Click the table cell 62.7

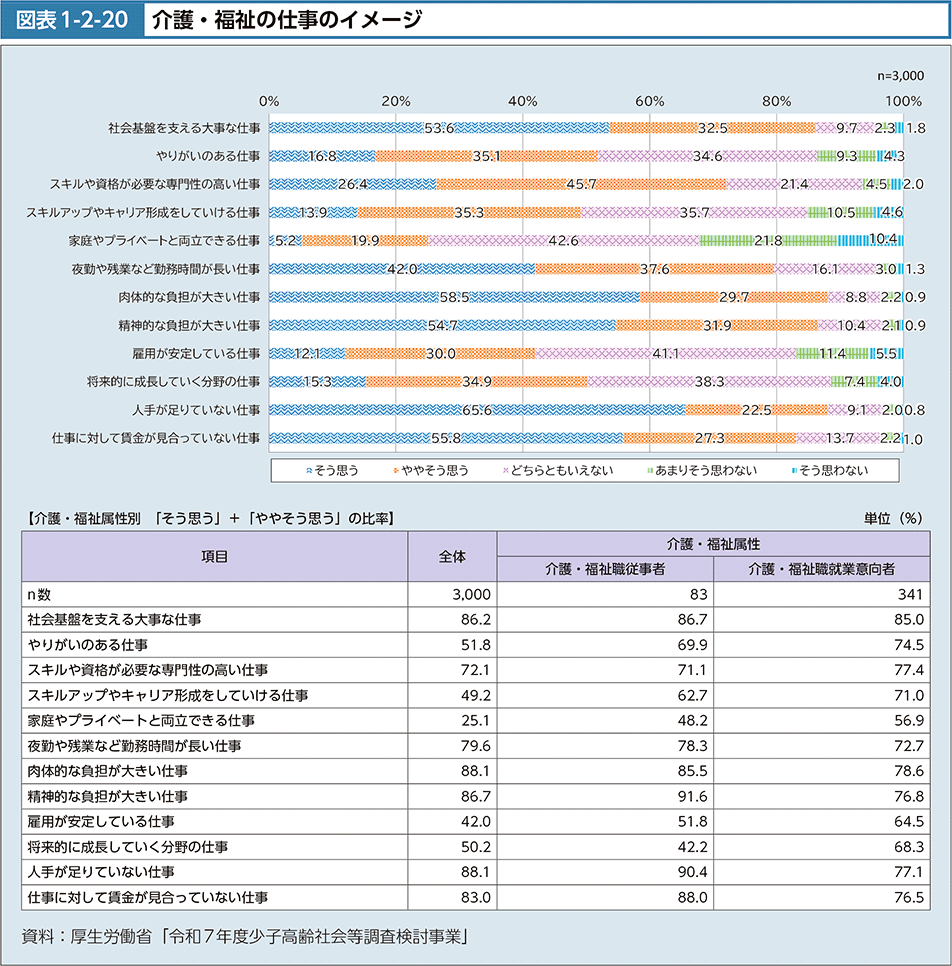pos(693,696)
